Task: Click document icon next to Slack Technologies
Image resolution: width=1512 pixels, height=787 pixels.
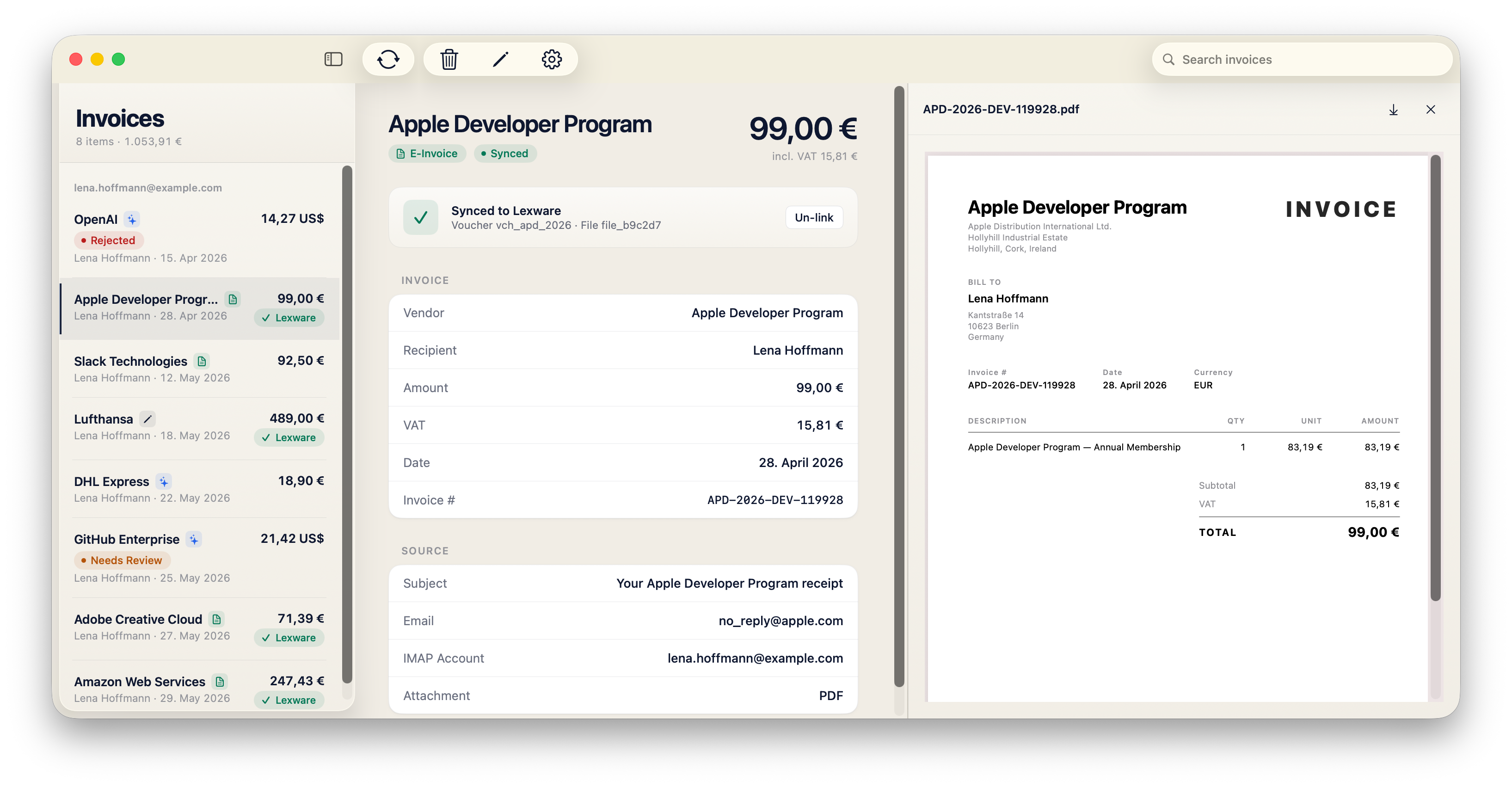Action: pyautogui.click(x=202, y=361)
